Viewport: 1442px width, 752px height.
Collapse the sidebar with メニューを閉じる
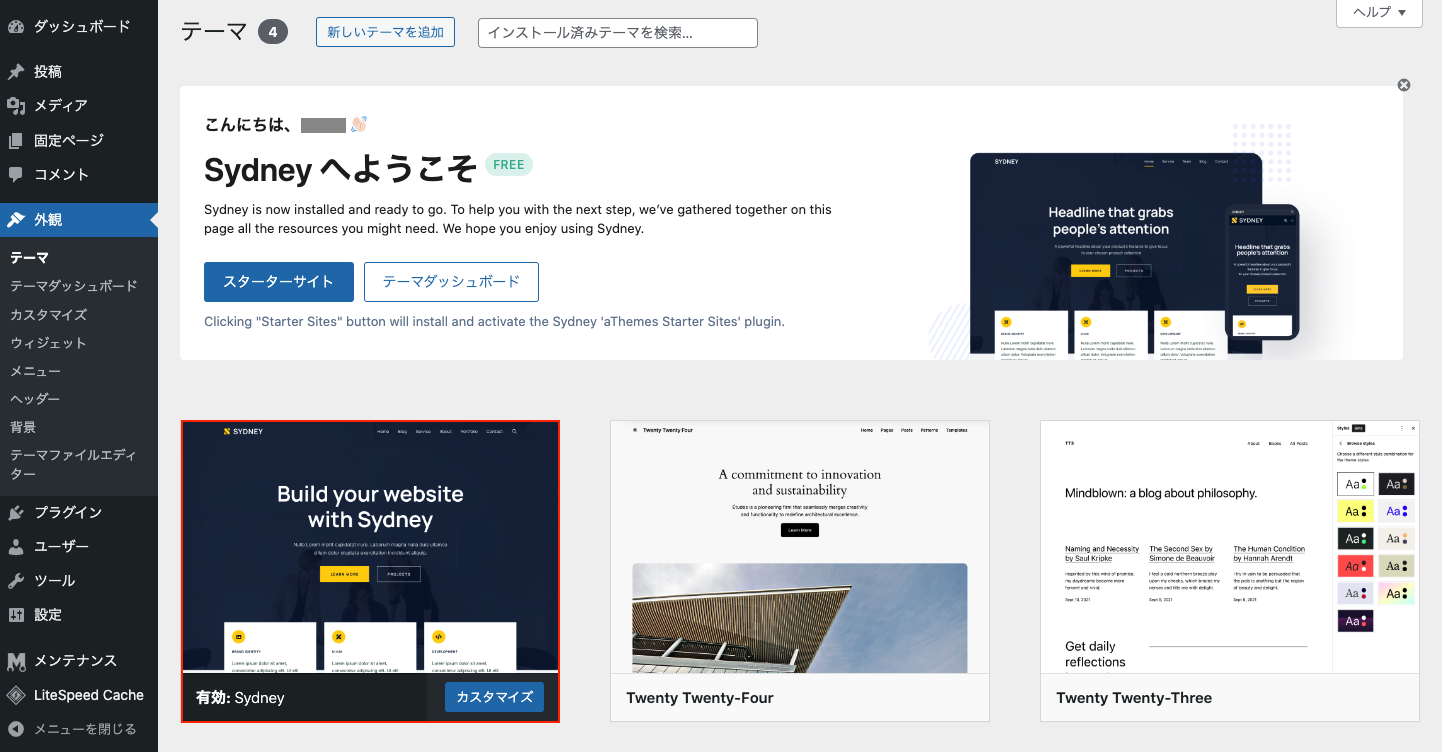click(x=71, y=729)
